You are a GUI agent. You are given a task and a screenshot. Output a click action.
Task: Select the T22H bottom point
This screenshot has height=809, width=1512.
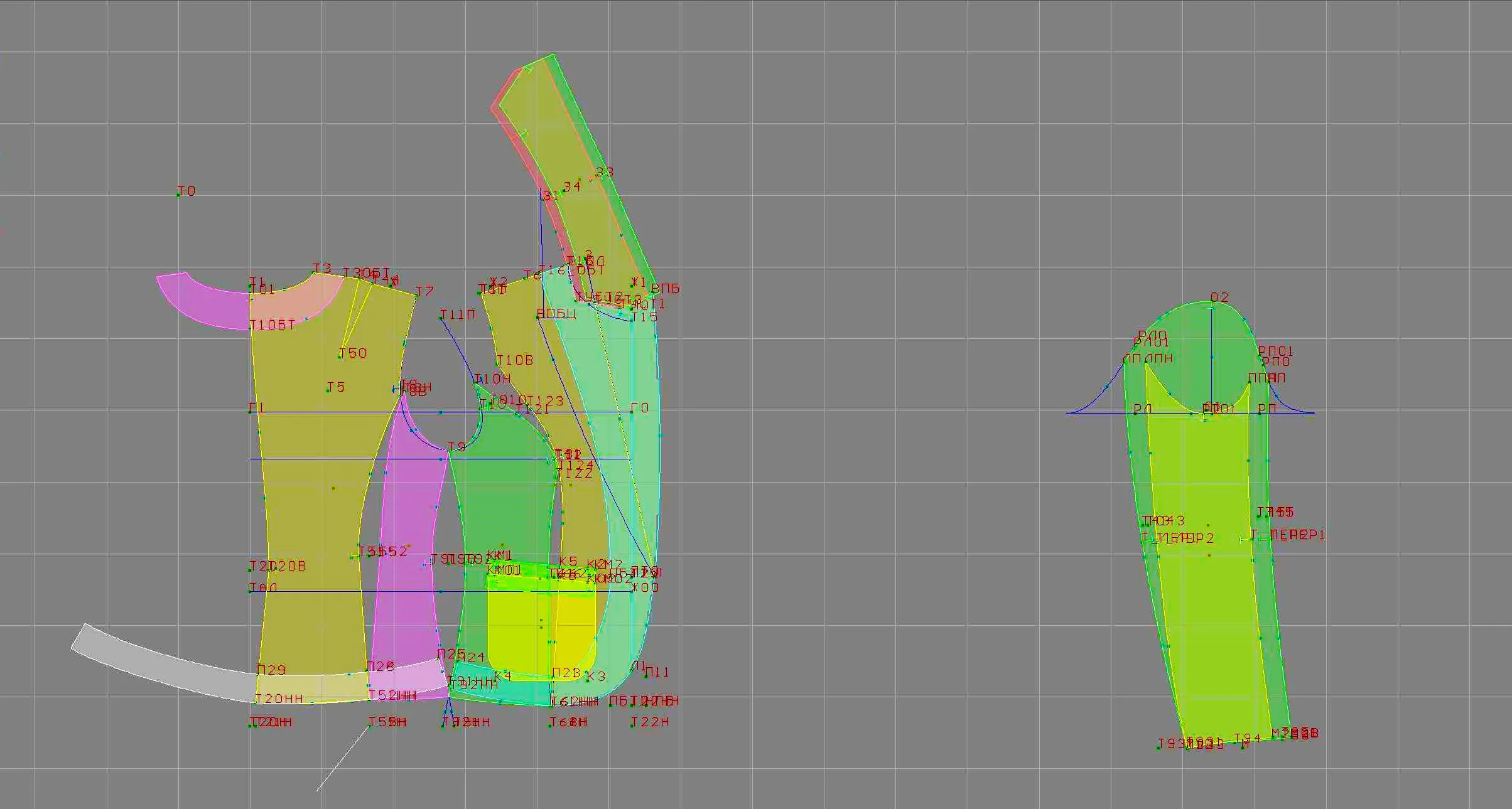[x=632, y=726]
